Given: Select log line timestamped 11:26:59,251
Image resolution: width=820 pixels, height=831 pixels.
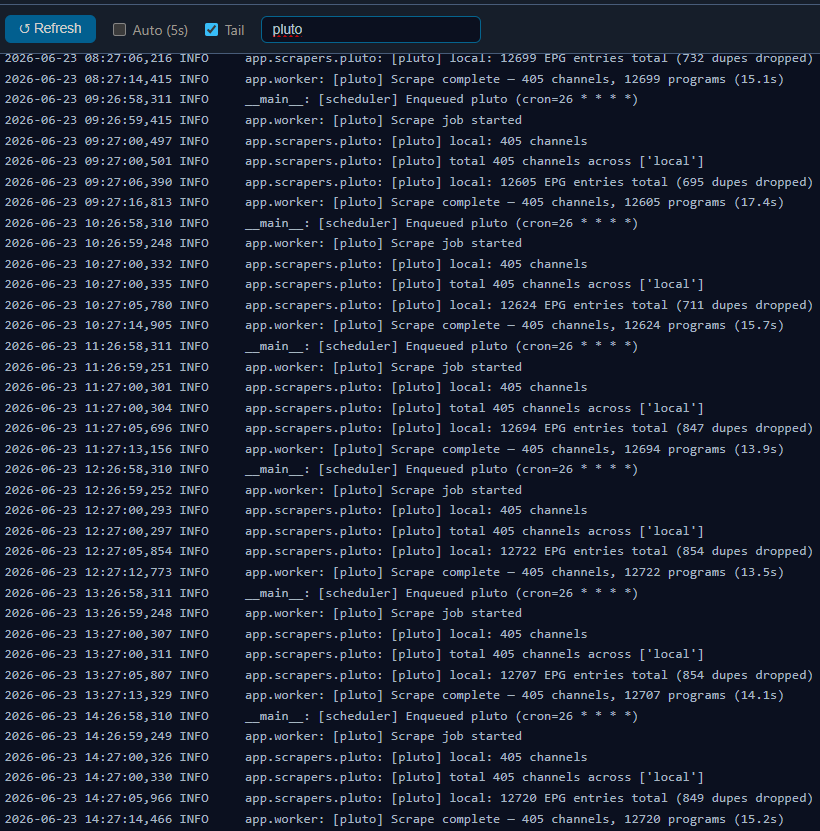Looking at the screenshot, I should (x=263, y=367).
